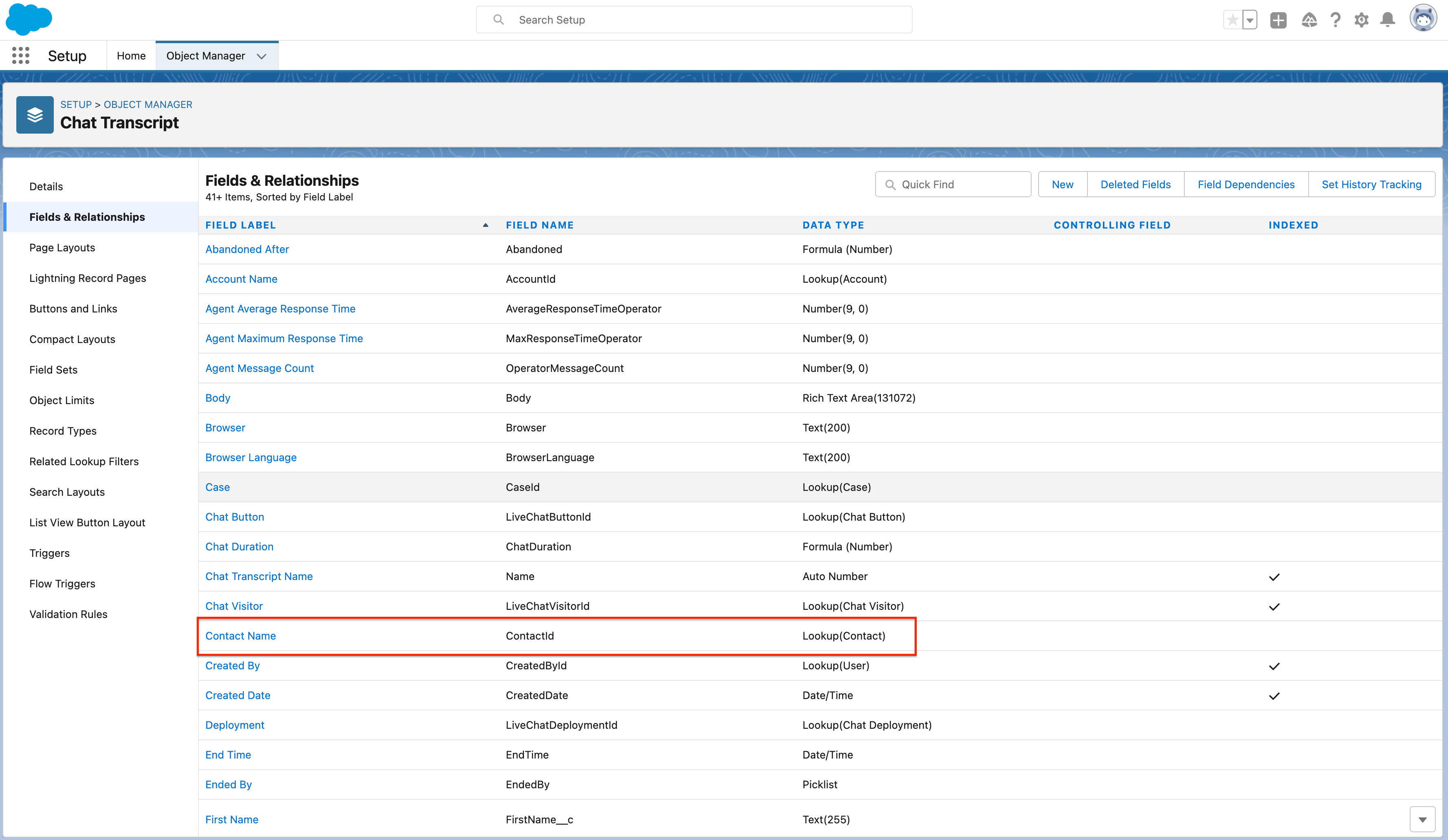Open Object Limits in sidebar
1448x840 pixels.
coord(62,400)
